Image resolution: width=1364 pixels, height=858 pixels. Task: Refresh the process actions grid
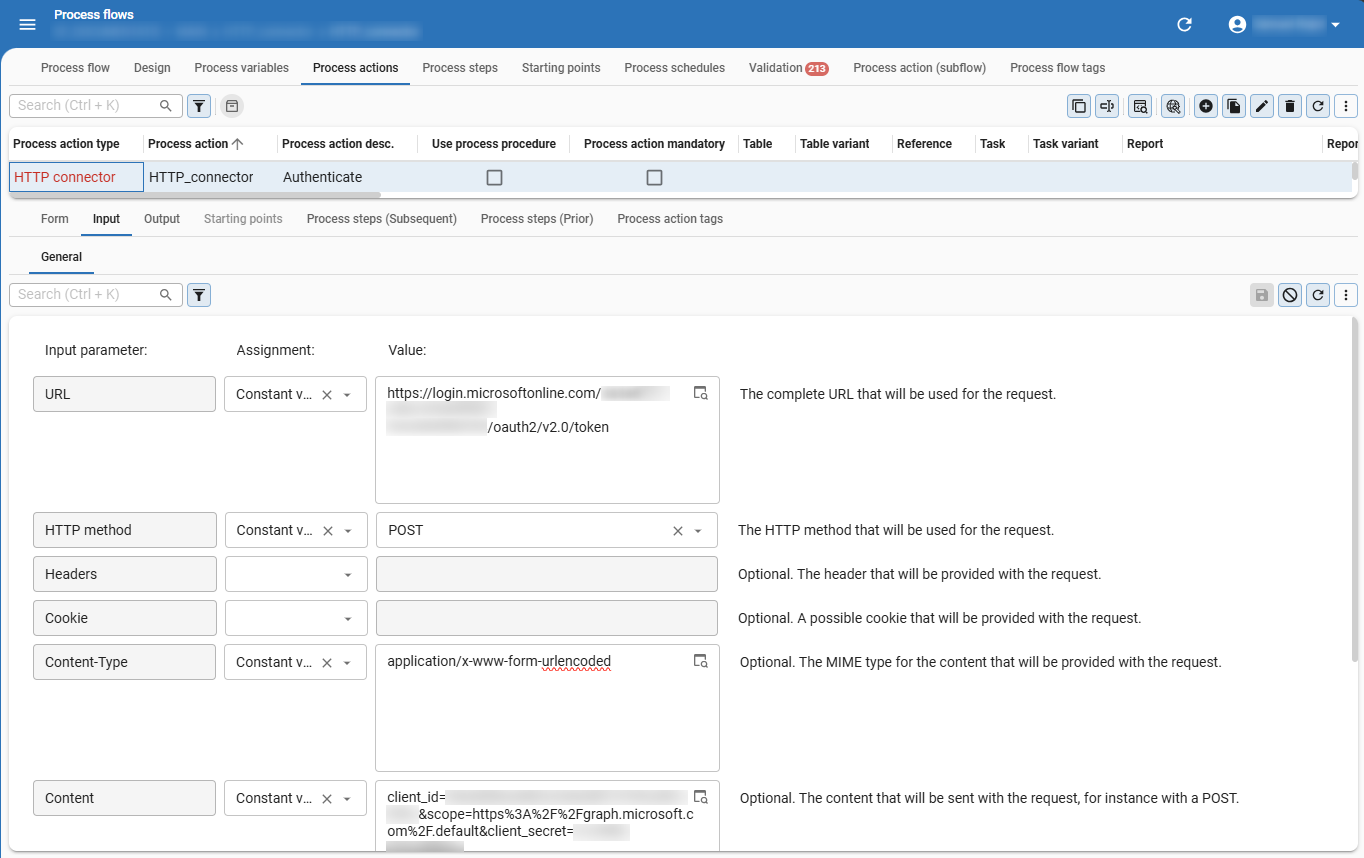(1318, 106)
